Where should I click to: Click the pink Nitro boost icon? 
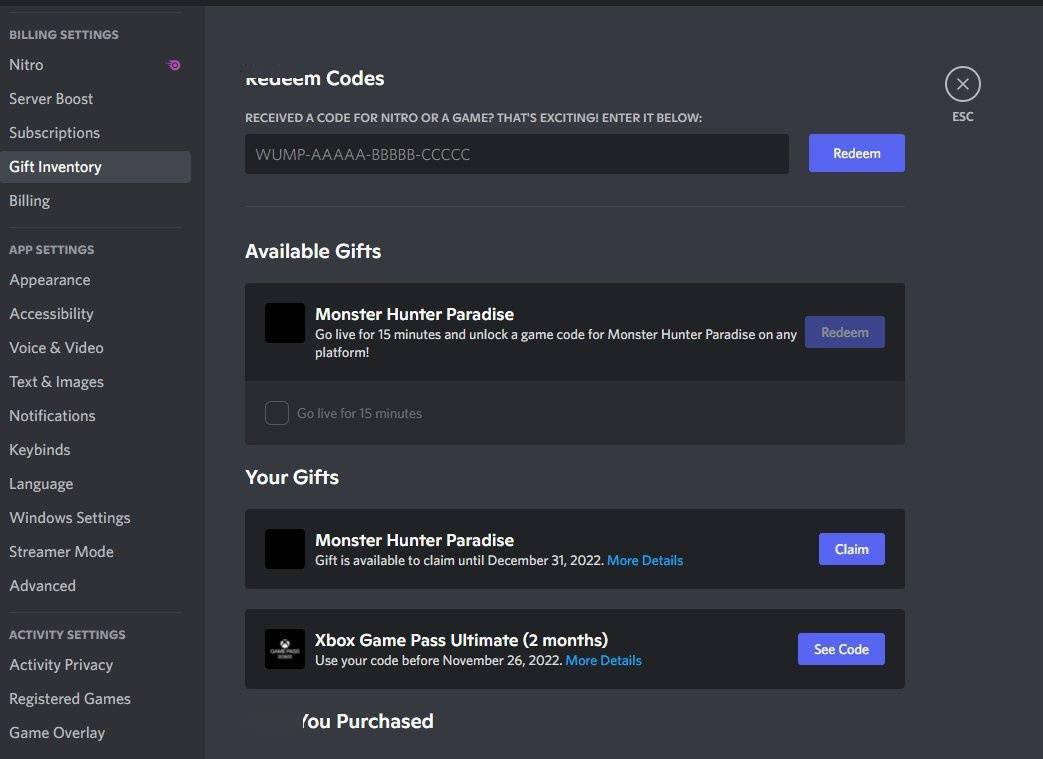173,64
